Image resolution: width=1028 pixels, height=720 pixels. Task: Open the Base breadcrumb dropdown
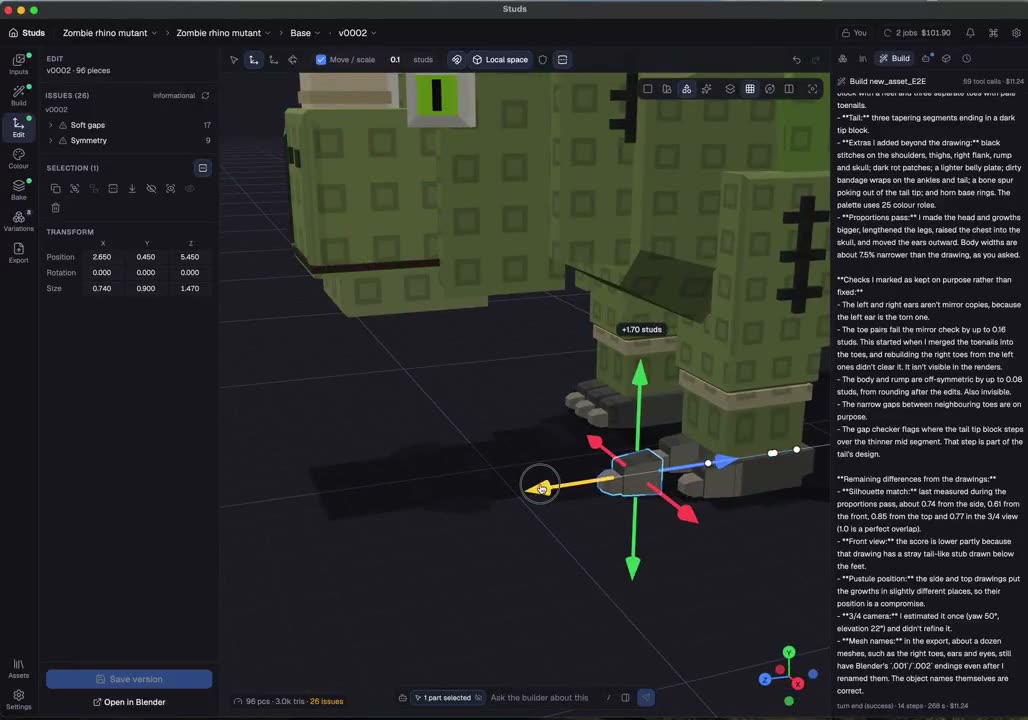pyautogui.click(x=305, y=33)
